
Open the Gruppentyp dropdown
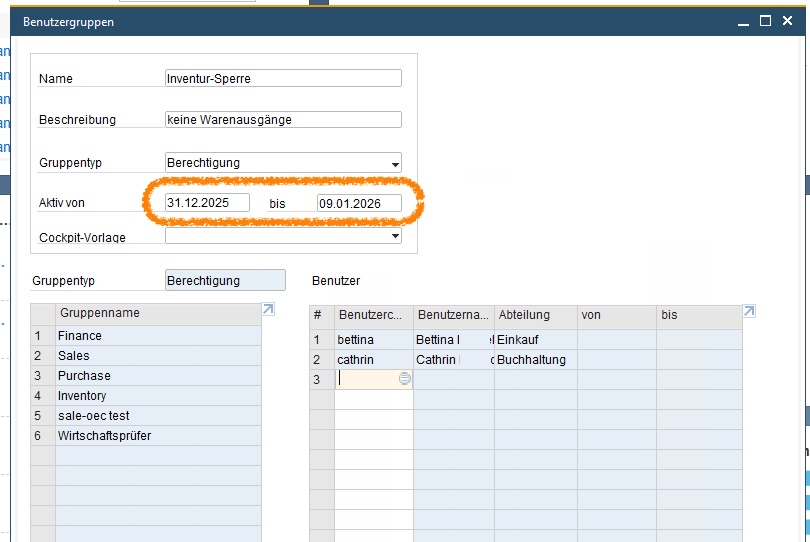click(x=395, y=164)
